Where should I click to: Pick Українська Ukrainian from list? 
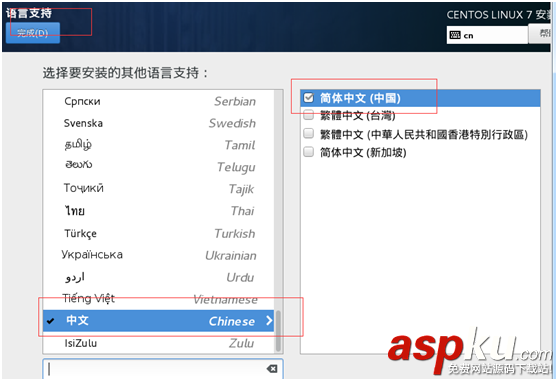point(159,255)
